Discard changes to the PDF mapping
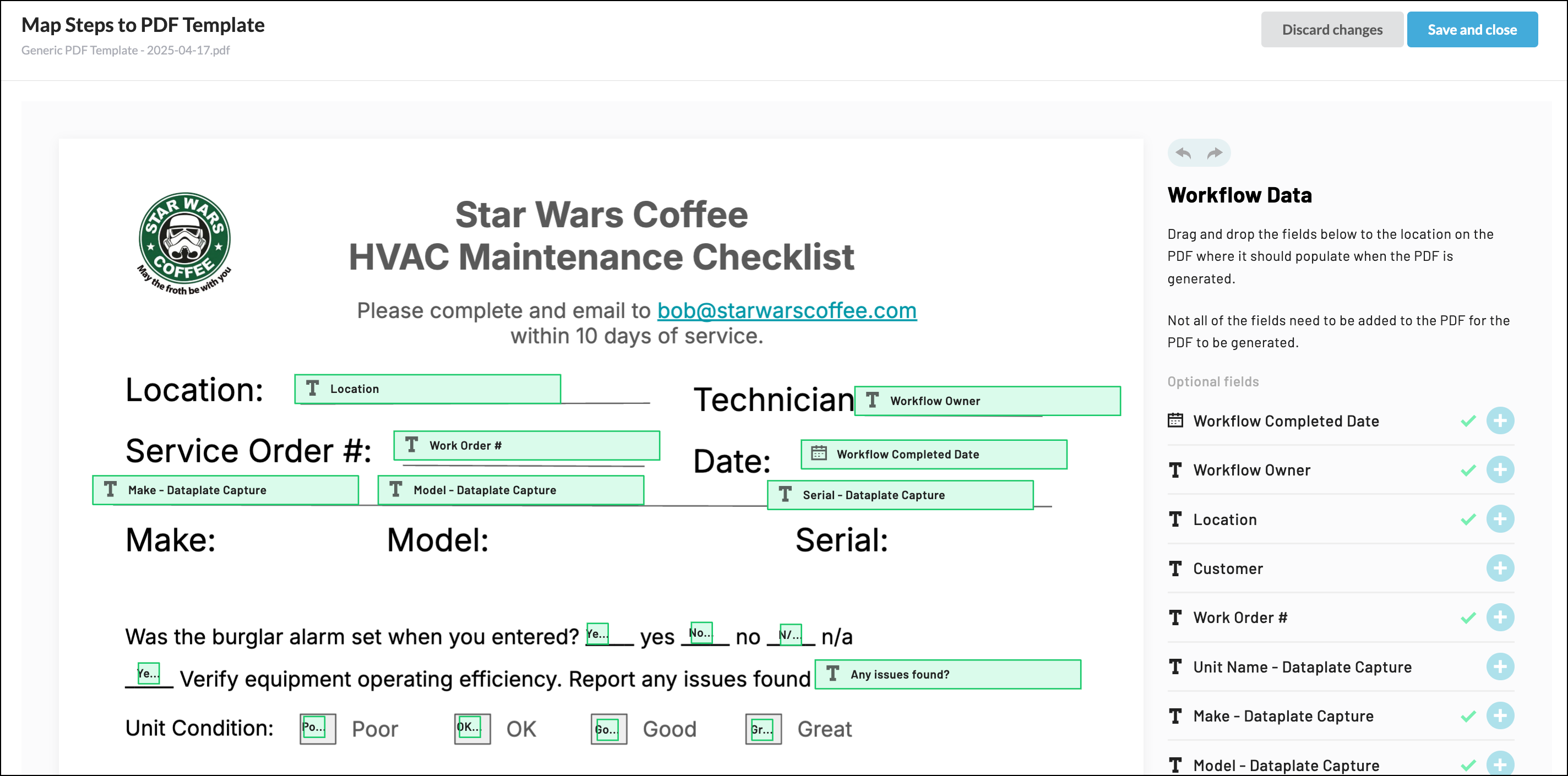The image size is (1568, 776). tap(1332, 30)
